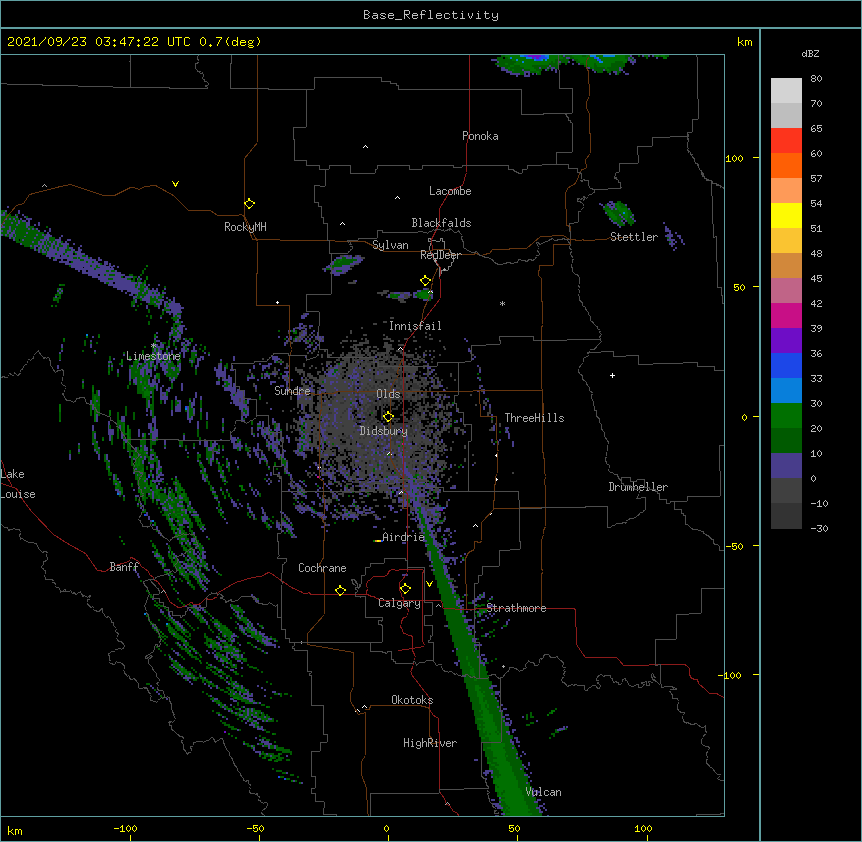Click the Strathmore label
This screenshot has height=842, width=862.
(x=516, y=608)
